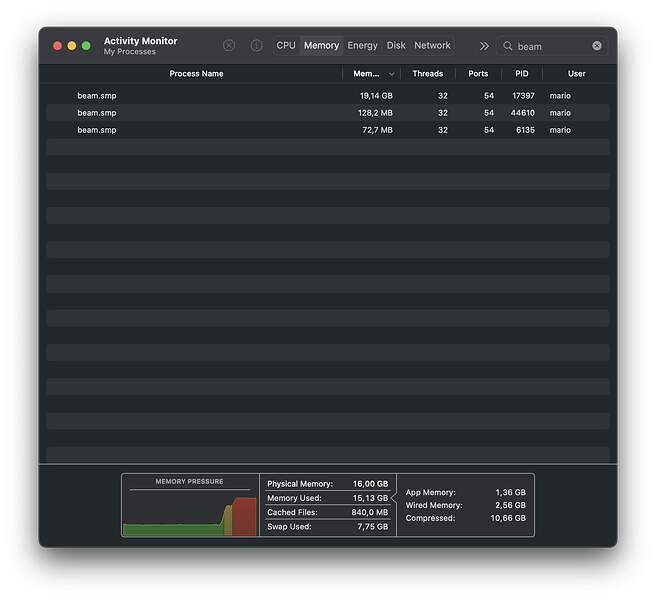Click the search magnifier icon
The height and width of the screenshot is (600, 657).
tap(508, 46)
